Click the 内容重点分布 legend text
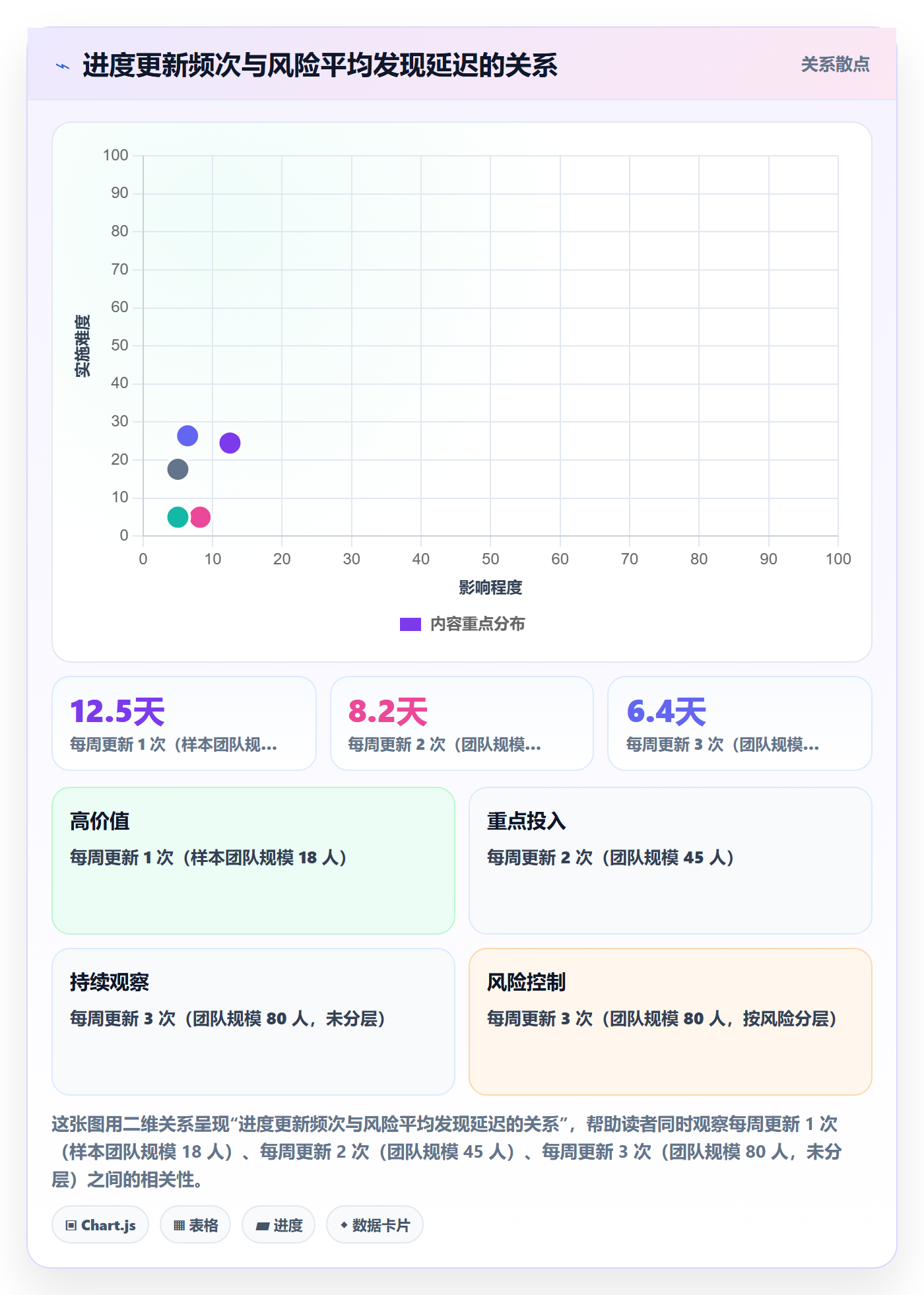 478,624
